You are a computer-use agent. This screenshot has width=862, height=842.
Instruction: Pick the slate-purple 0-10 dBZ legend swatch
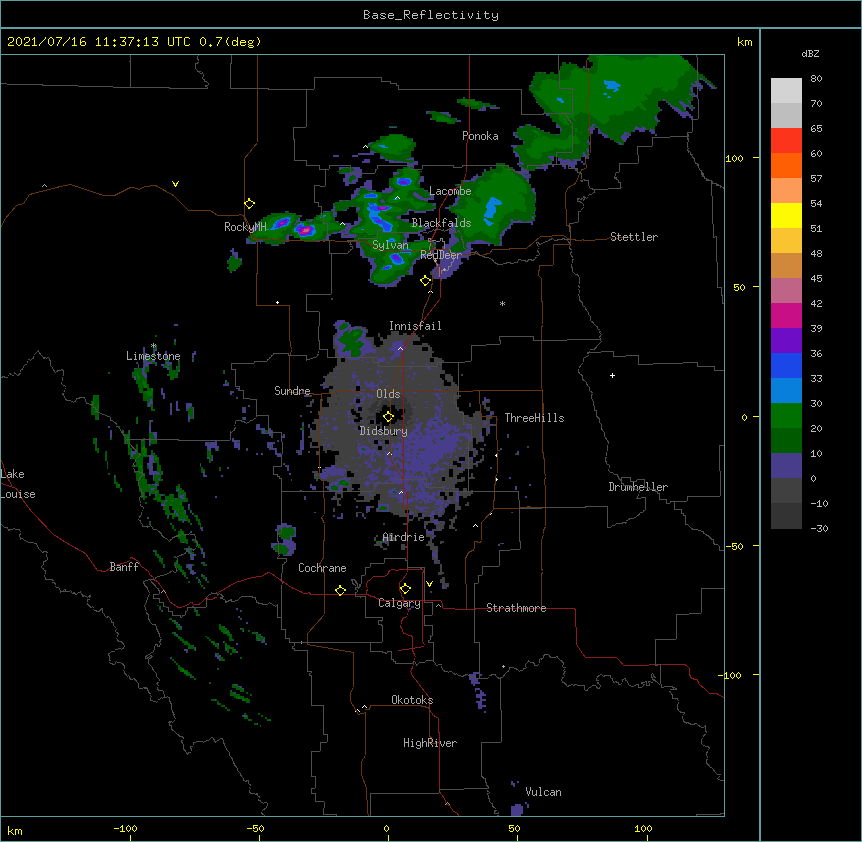(x=786, y=466)
